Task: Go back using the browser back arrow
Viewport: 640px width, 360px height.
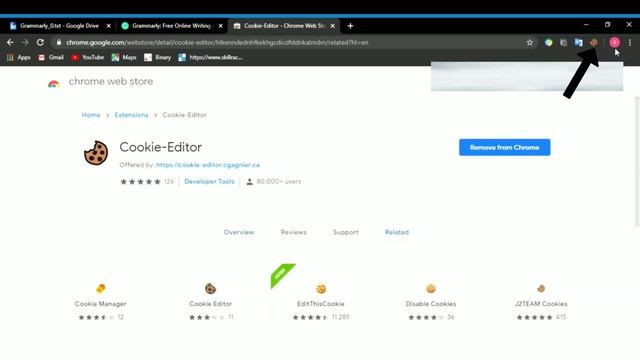Action: point(10,42)
